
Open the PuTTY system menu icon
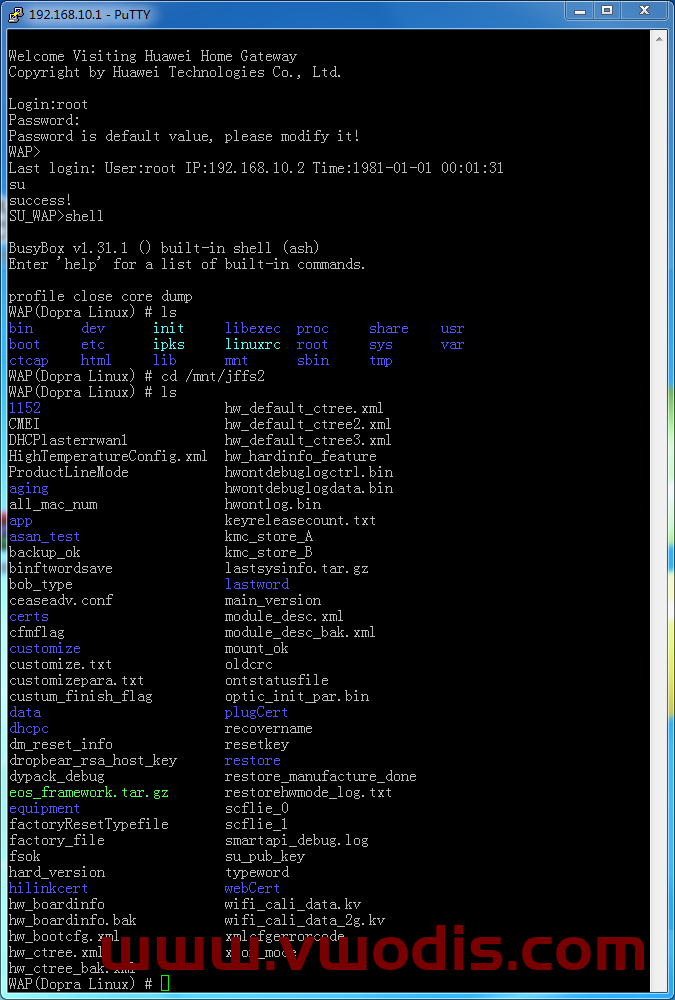[17, 13]
